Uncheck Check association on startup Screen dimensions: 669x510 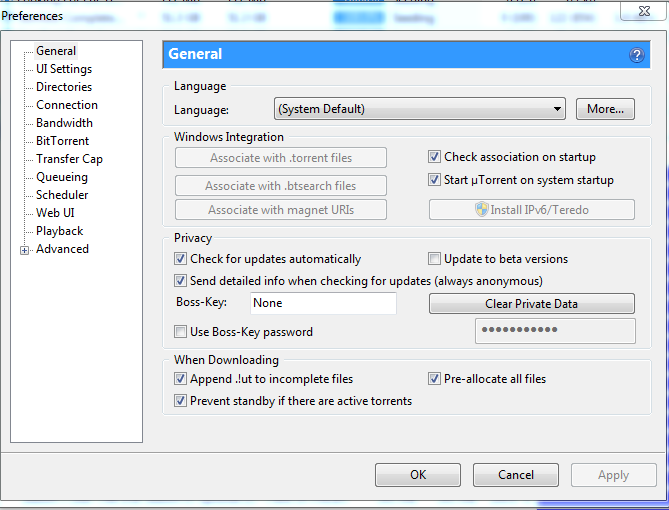click(x=435, y=157)
